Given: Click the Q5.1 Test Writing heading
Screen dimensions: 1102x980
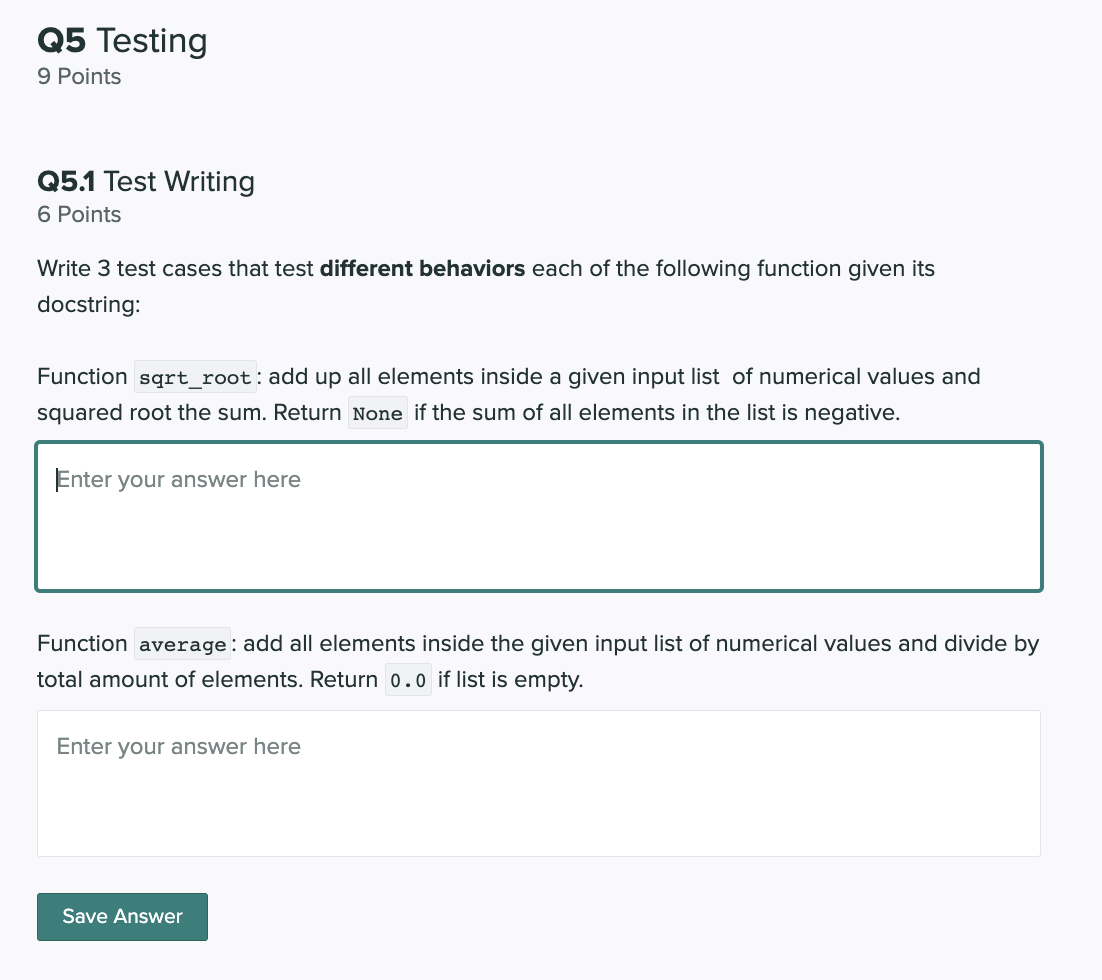Looking at the screenshot, I should [x=145, y=181].
